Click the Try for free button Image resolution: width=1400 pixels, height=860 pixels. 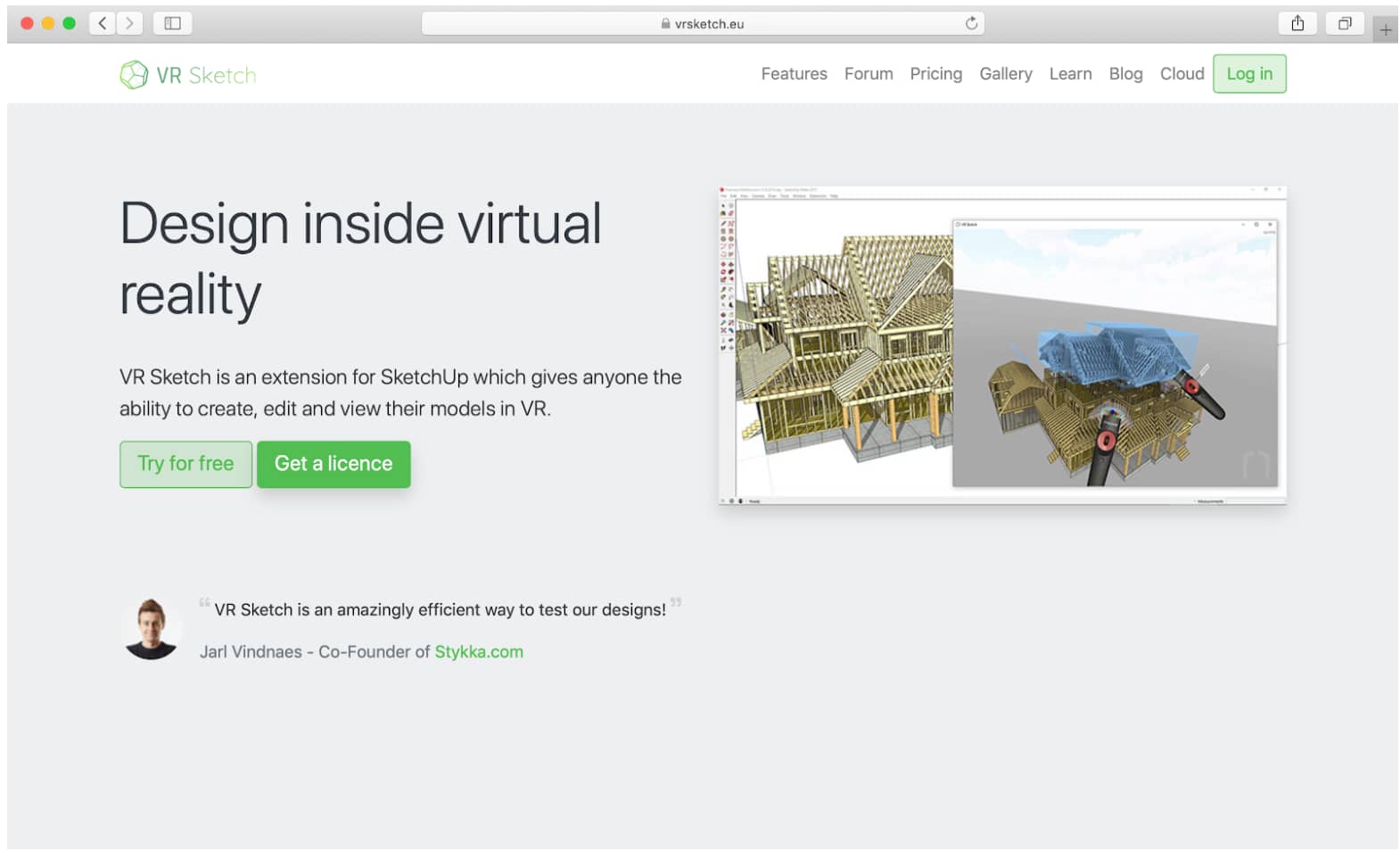point(185,464)
